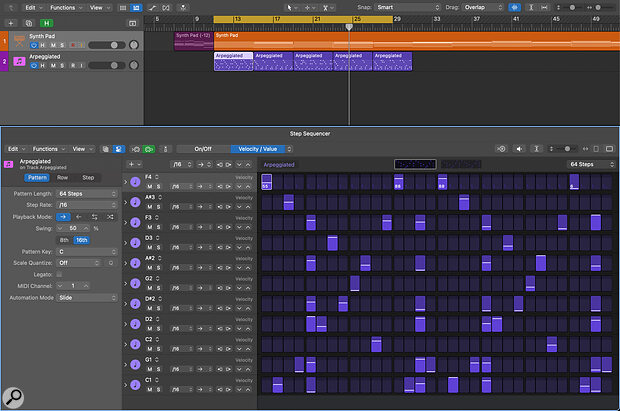
Task: Click the Flex show/hide icon
Action: point(166,8)
